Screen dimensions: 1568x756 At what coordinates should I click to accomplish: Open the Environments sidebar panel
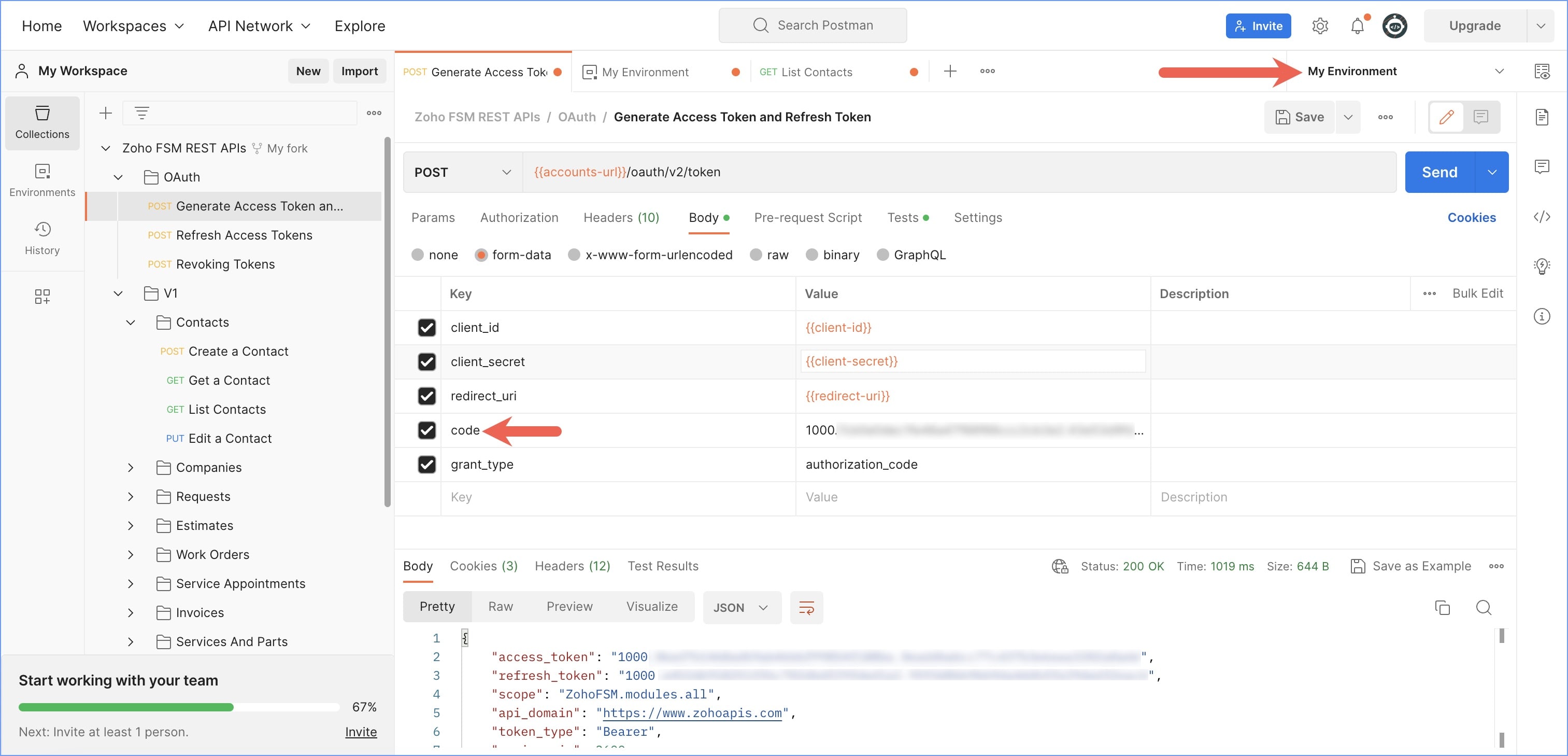(x=42, y=180)
